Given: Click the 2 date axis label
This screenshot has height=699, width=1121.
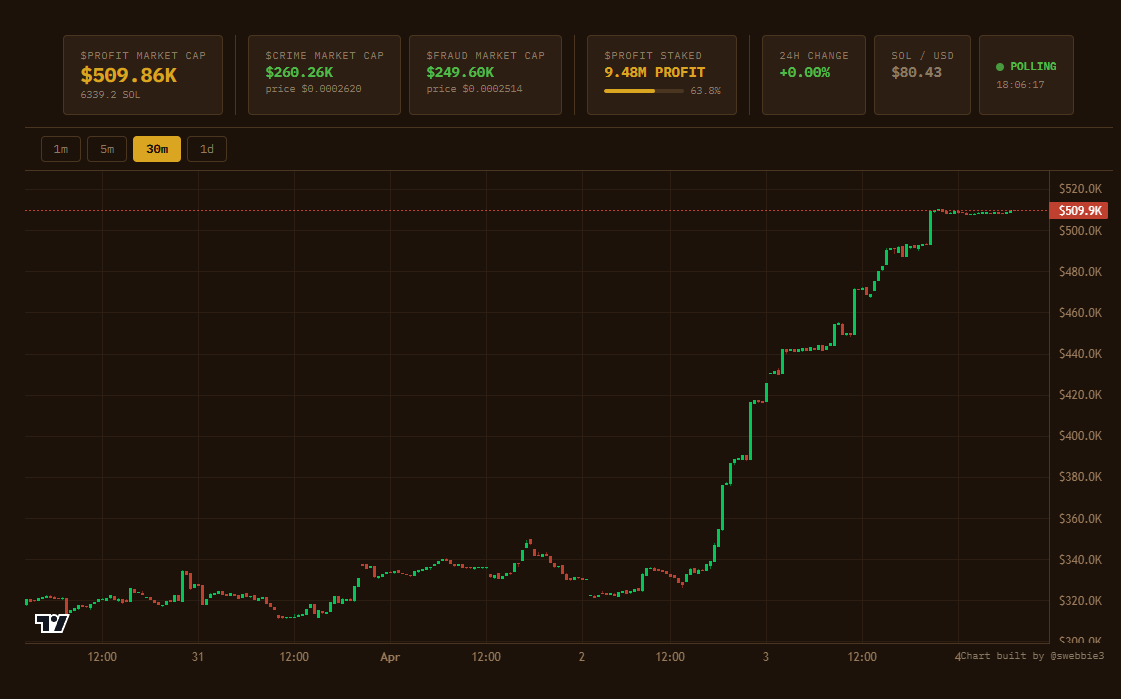Looking at the screenshot, I should [x=582, y=657].
